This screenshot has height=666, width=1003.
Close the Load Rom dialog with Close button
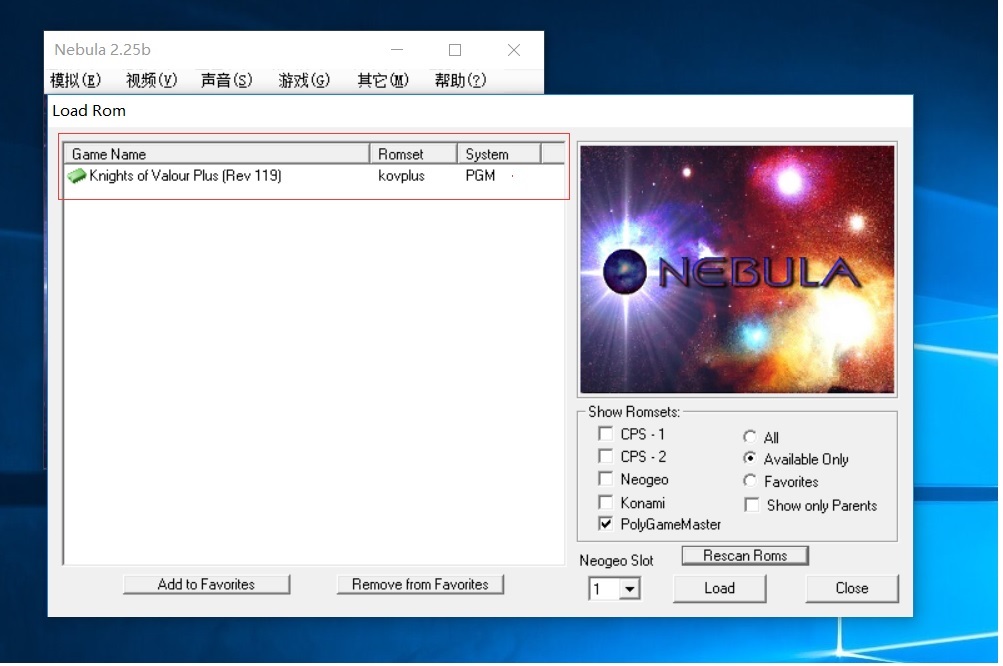(852, 589)
